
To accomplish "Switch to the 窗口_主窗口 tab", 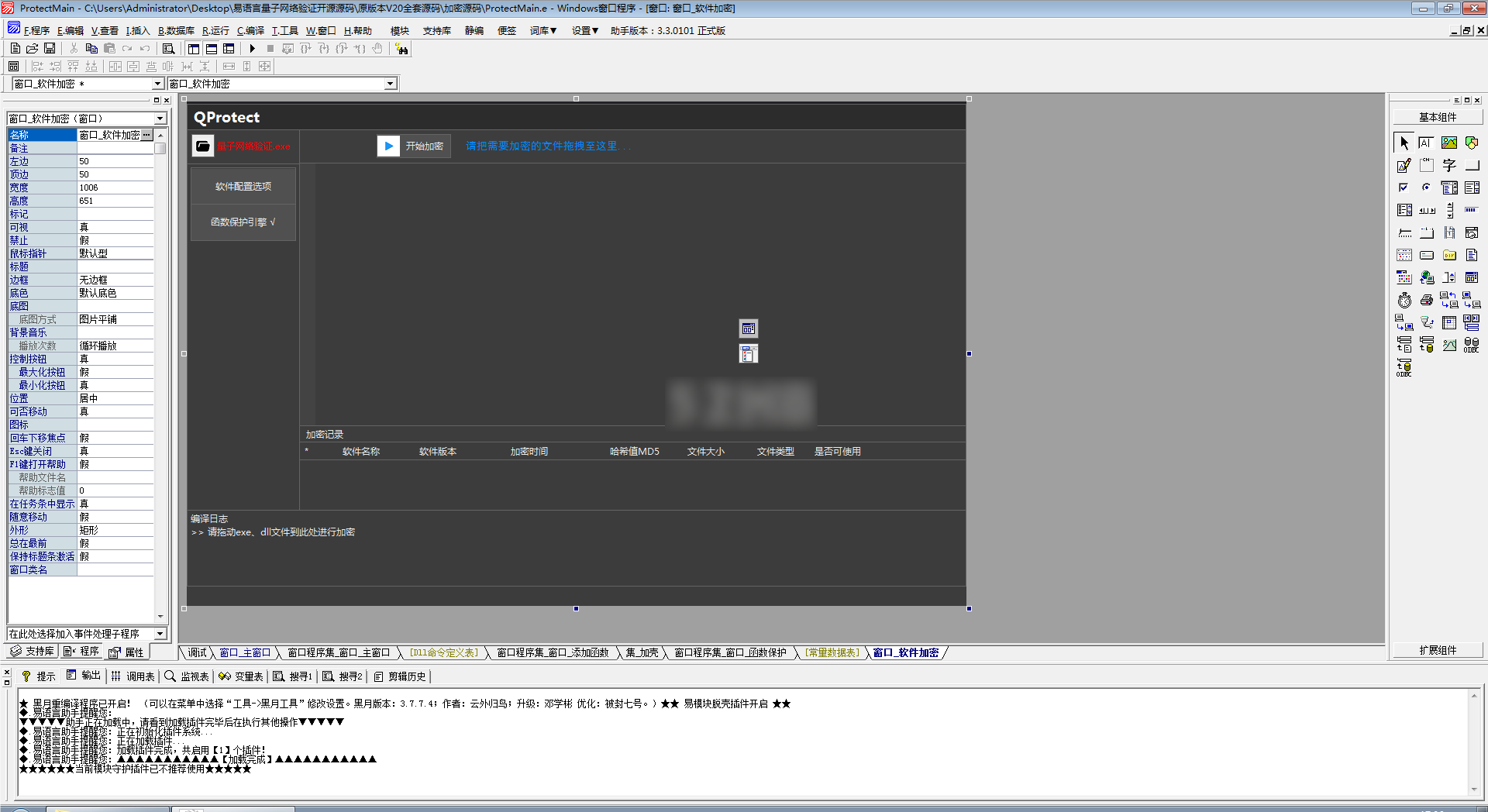I will click(x=245, y=653).
